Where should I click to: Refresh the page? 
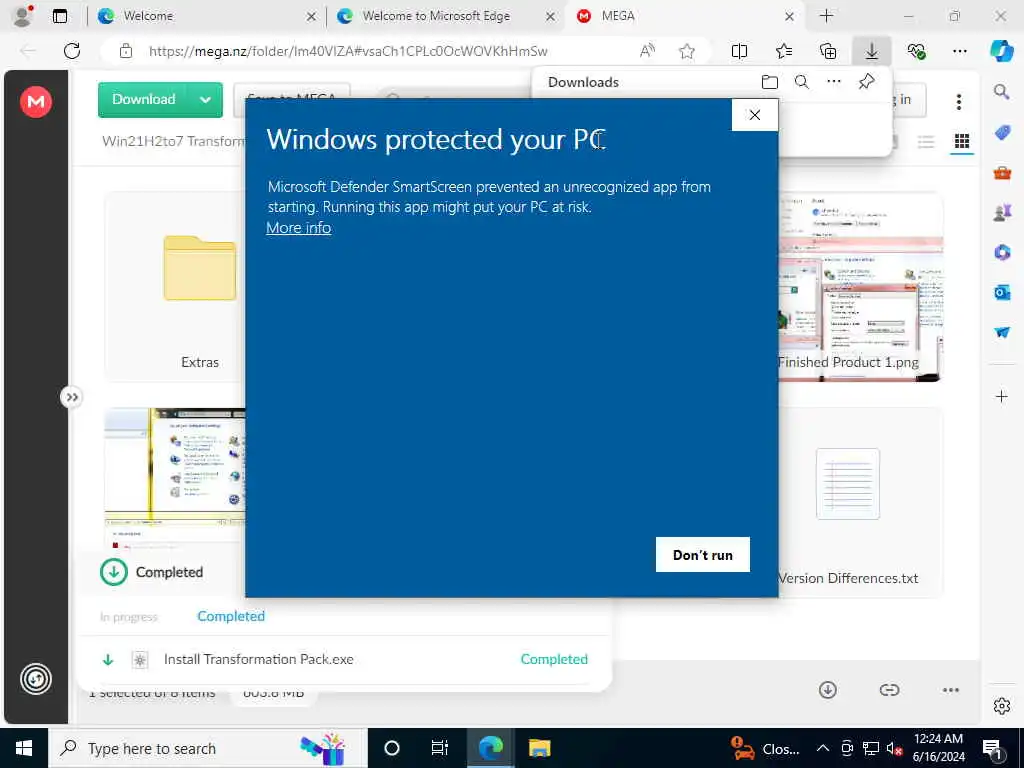[x=72, y=51]
